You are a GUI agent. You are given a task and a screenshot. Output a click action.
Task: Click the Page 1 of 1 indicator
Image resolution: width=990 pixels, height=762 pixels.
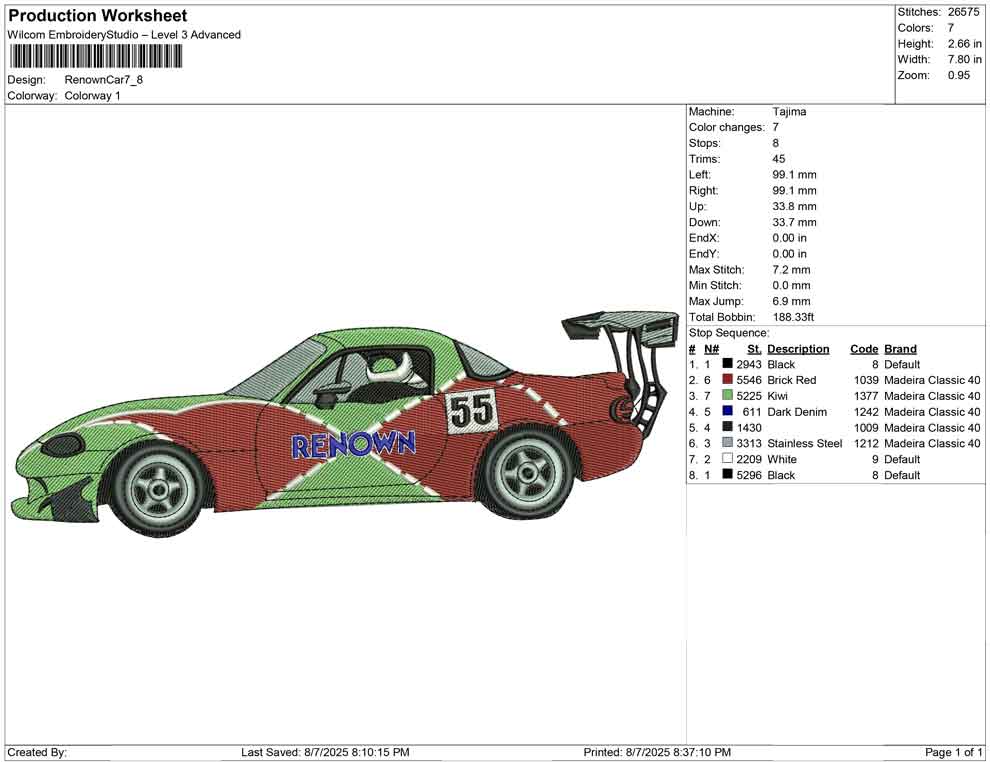coord(953,752)
